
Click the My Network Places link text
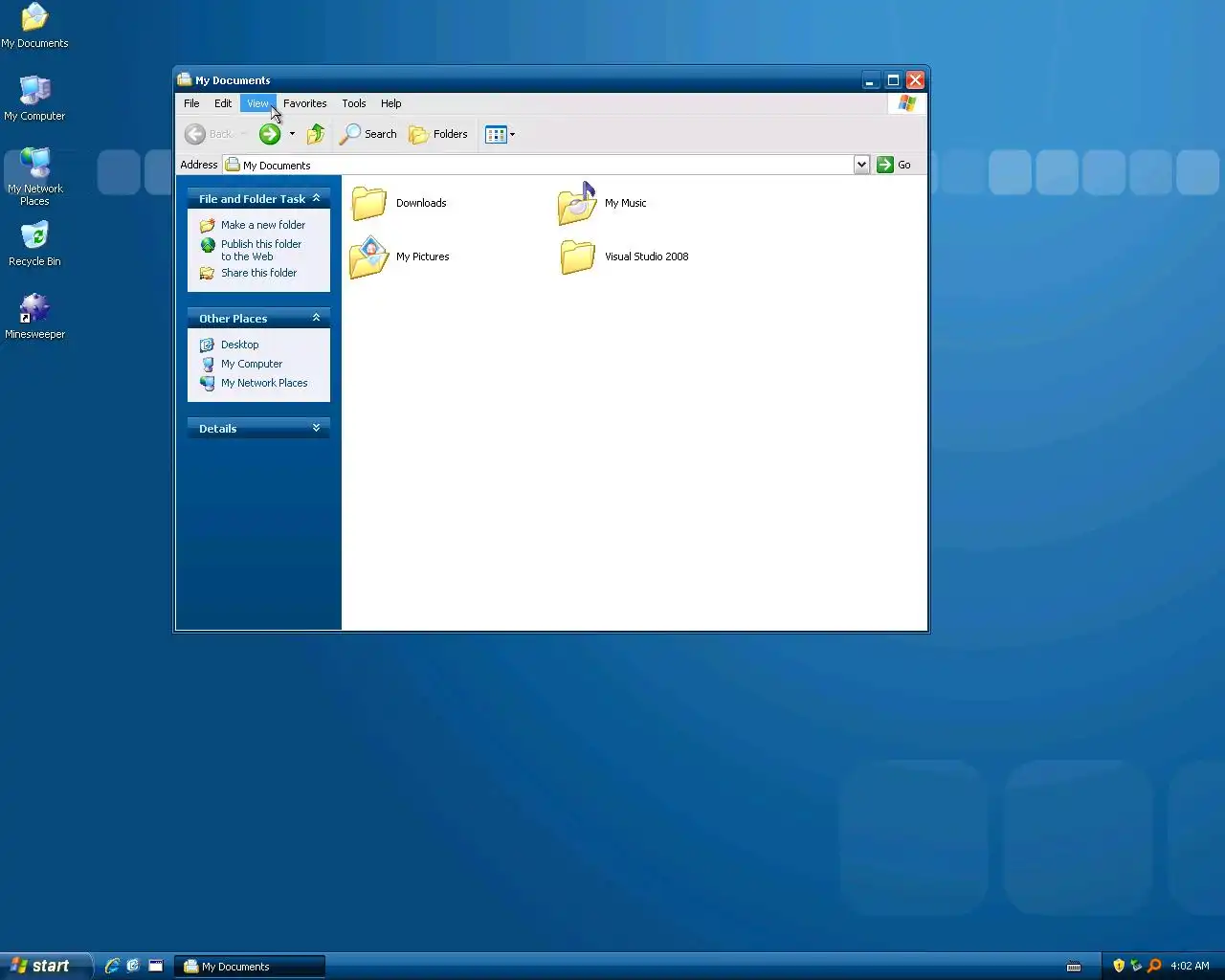coord(264,383)
